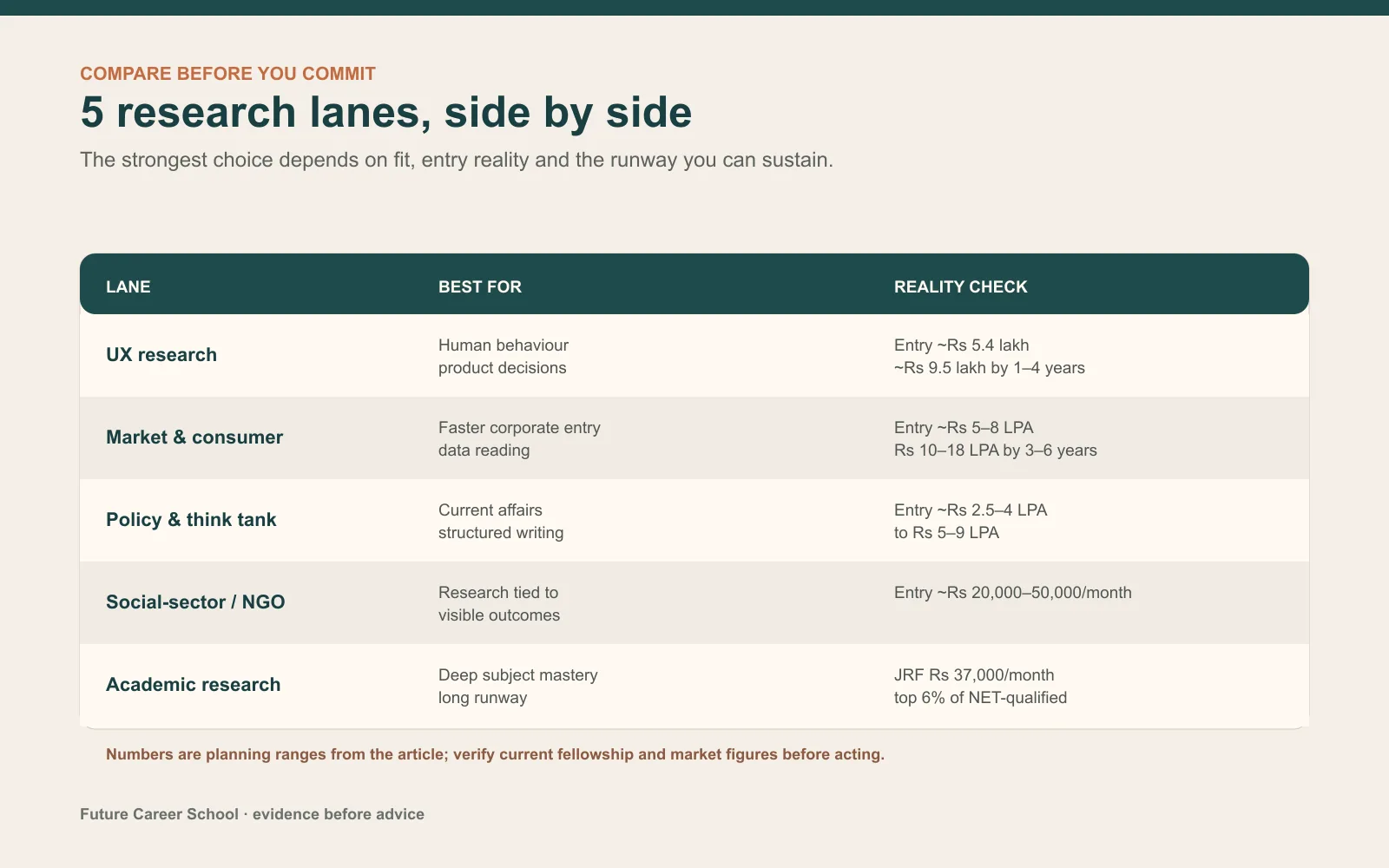1389x868 pixels.
Task: Click the 'Entry ~Rs 5–8 LPA' cell
Action: [996, 438]
